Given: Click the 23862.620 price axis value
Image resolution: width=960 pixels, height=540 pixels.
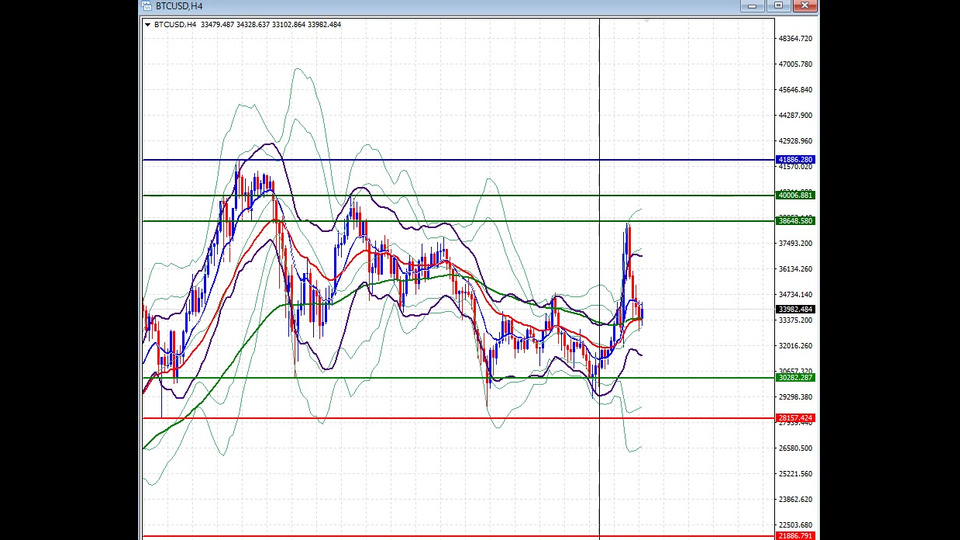Looking at the screenshot, I should 795,500.
